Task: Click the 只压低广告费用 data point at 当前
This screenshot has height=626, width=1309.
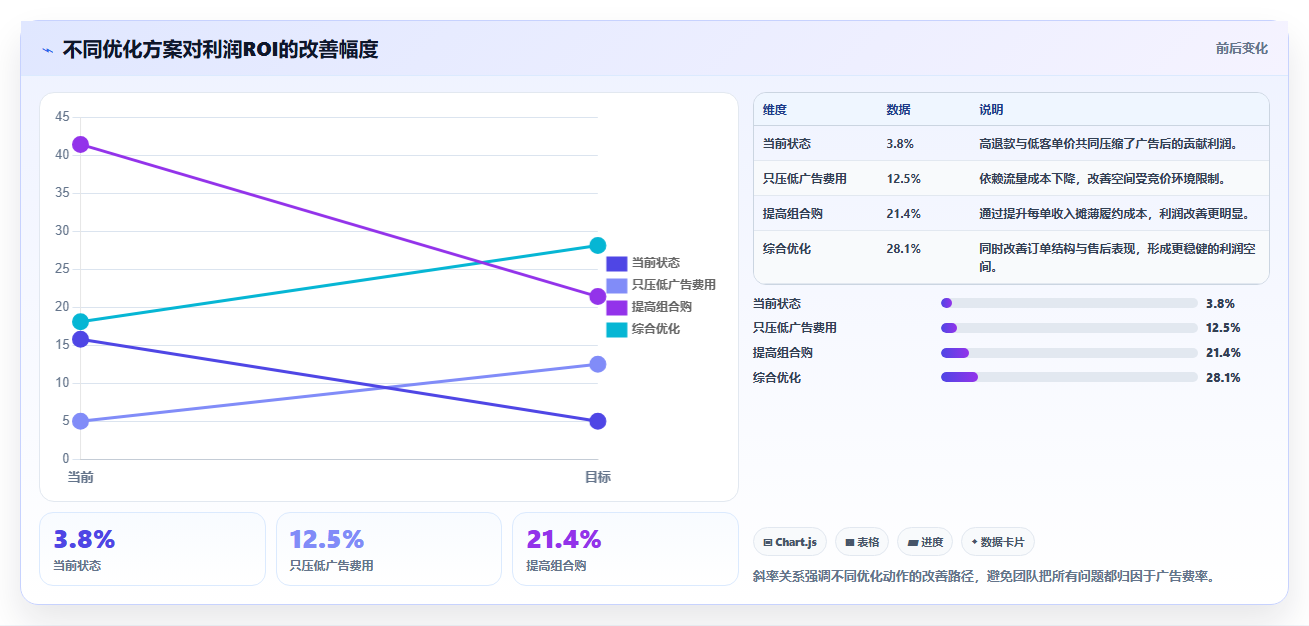Action: coord(81,421)
